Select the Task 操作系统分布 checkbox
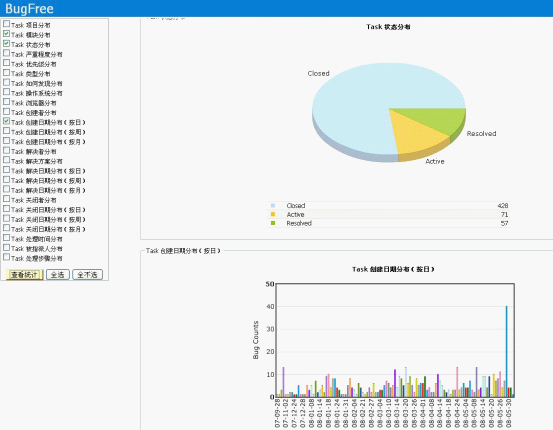Viewport: 553px width, 430px height. click(x=6, y=92)
